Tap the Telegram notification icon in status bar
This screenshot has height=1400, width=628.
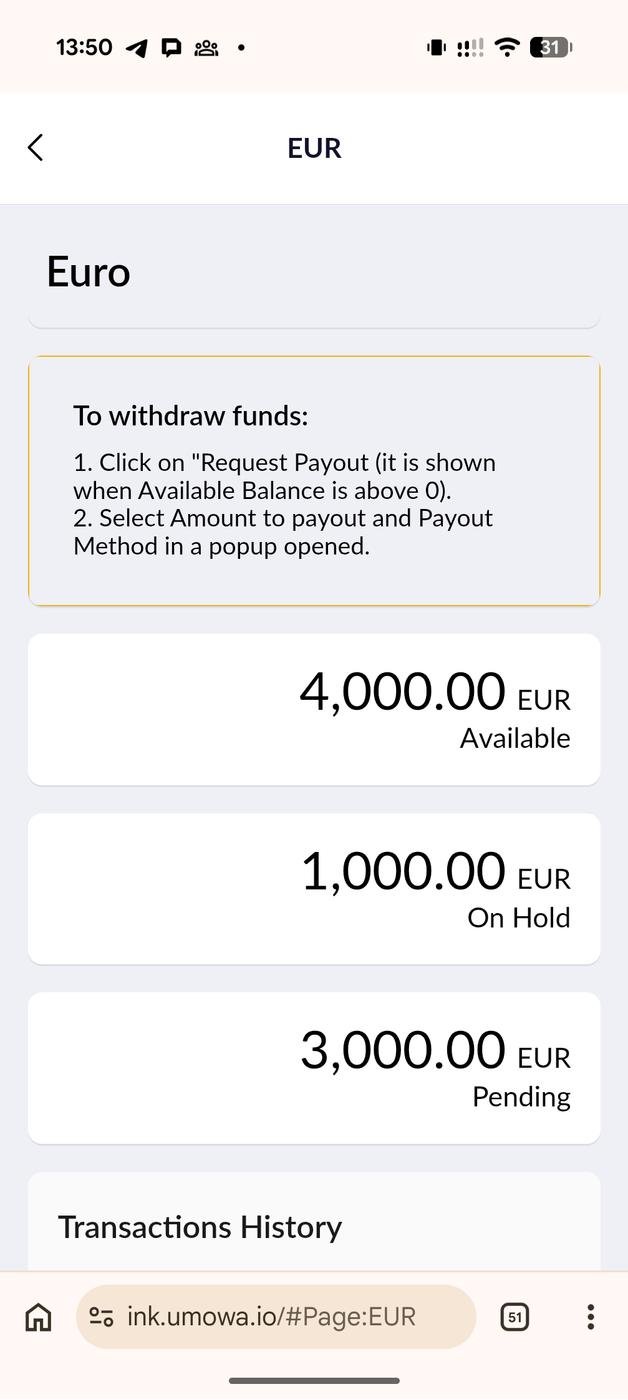(x=137, y=48)
